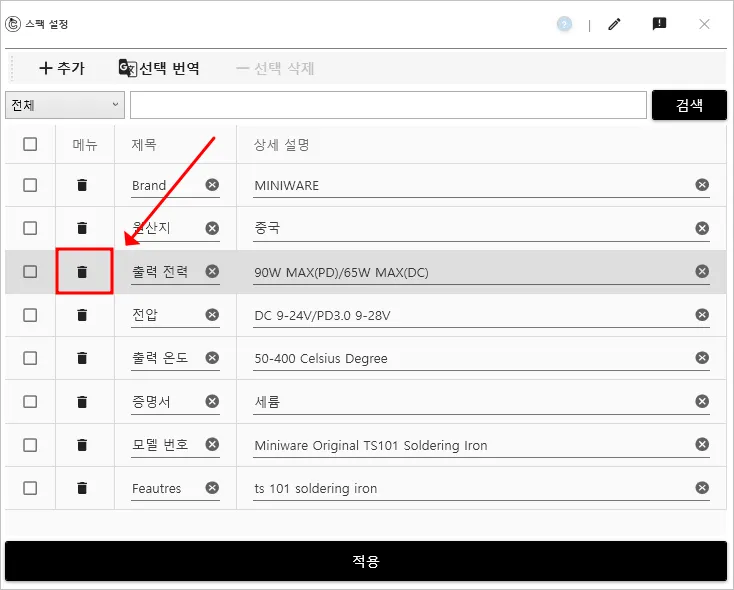Image resolution: width=734 pixels, height=590 pixels.
Task: Click 선택 번역 translate button
Action: (159, 68)
